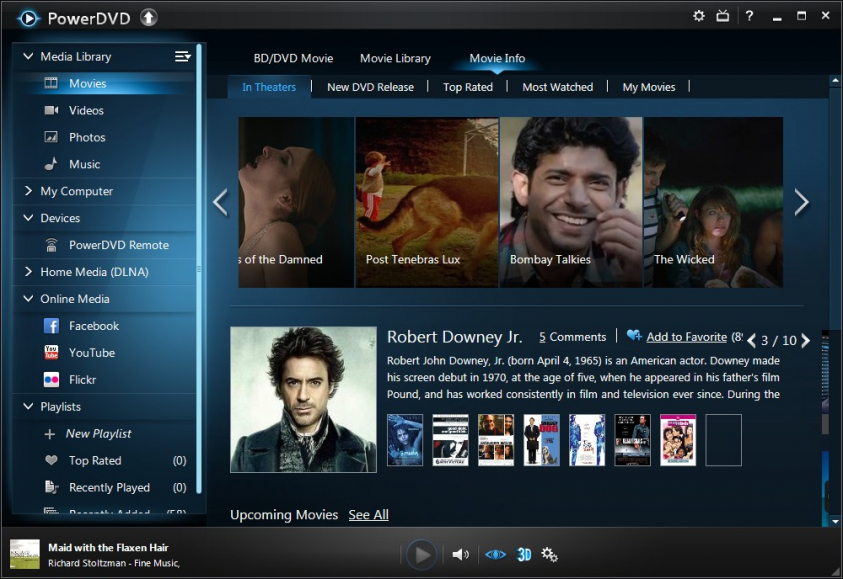Open Flickr in Online Media
The image size is (843, 579).
pos(82,380)
